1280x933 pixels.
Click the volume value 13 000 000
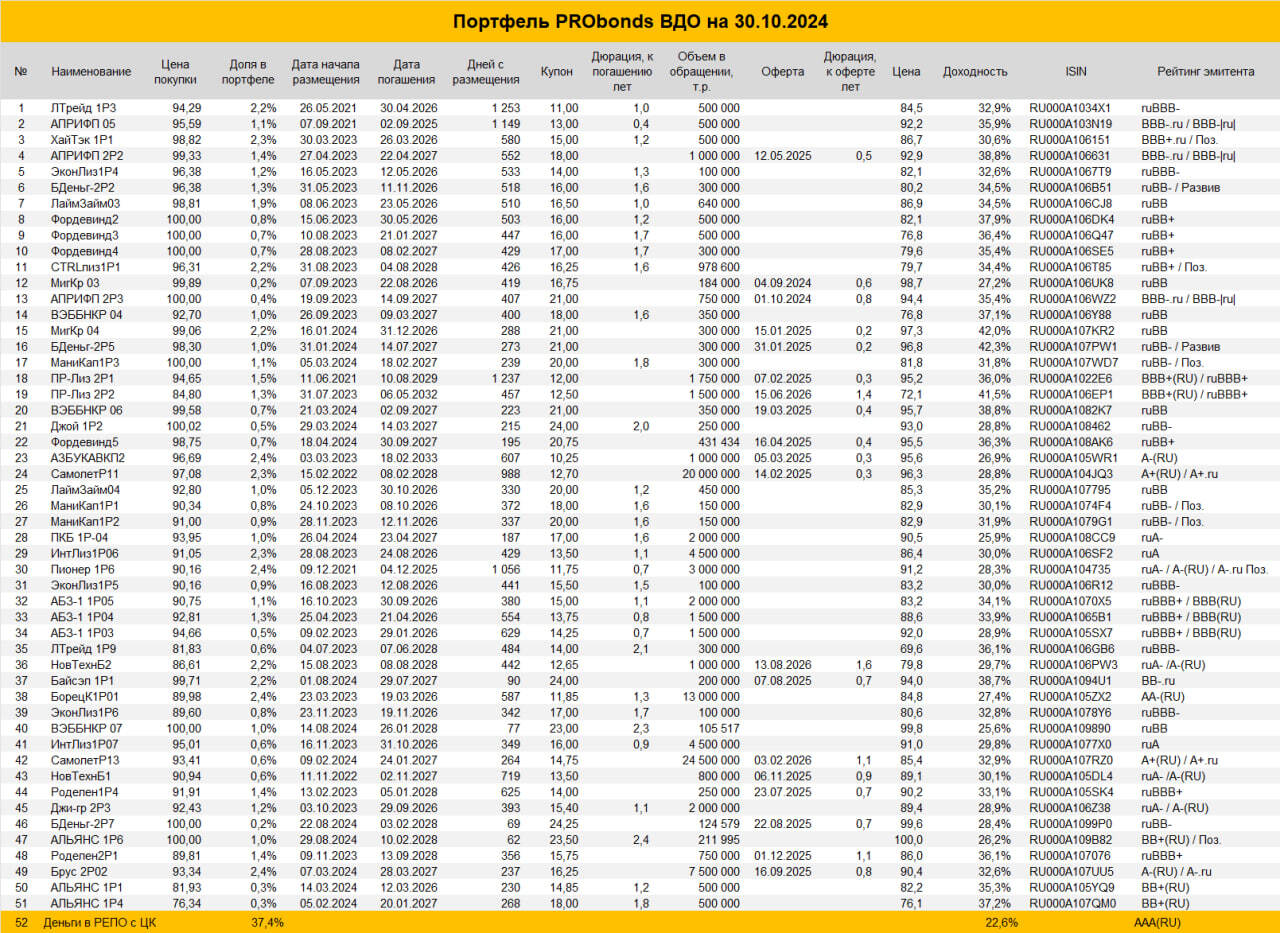pos(711,697)
